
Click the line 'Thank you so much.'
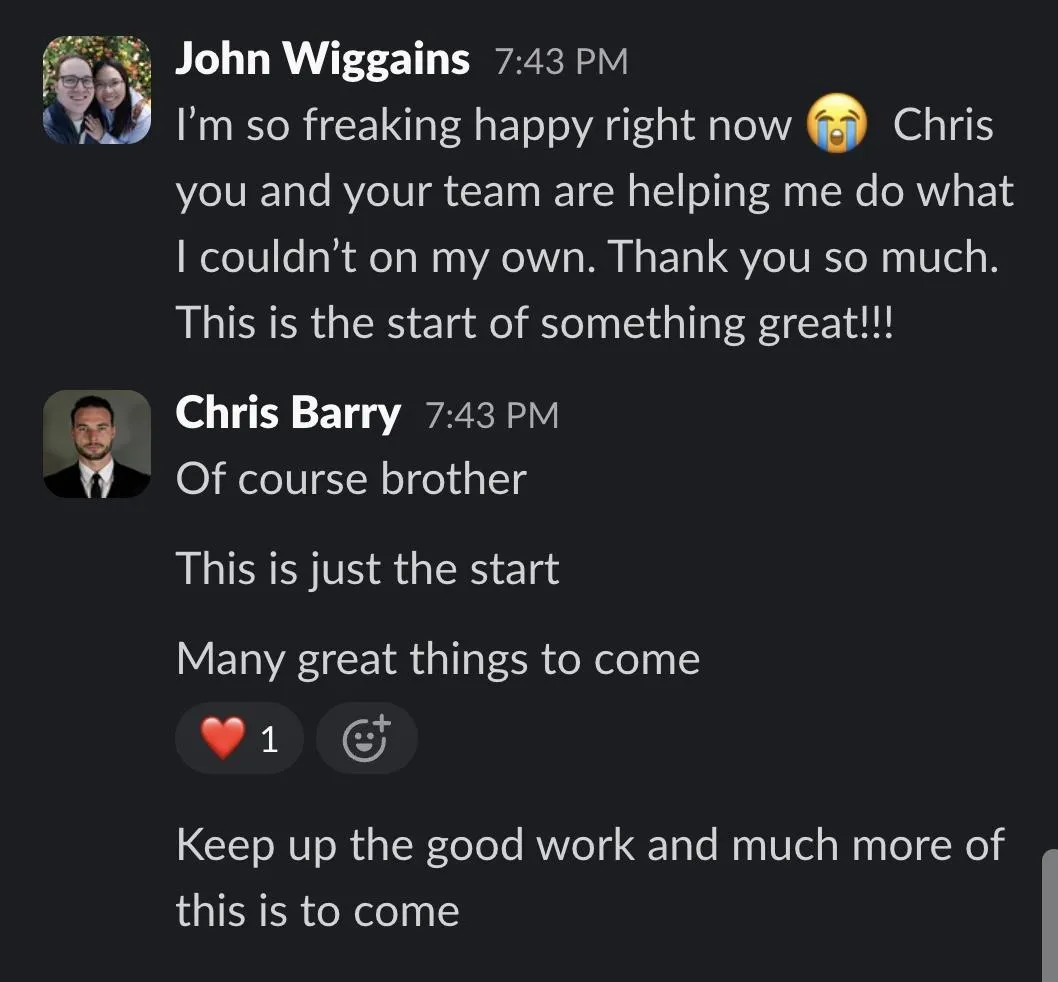803,257
